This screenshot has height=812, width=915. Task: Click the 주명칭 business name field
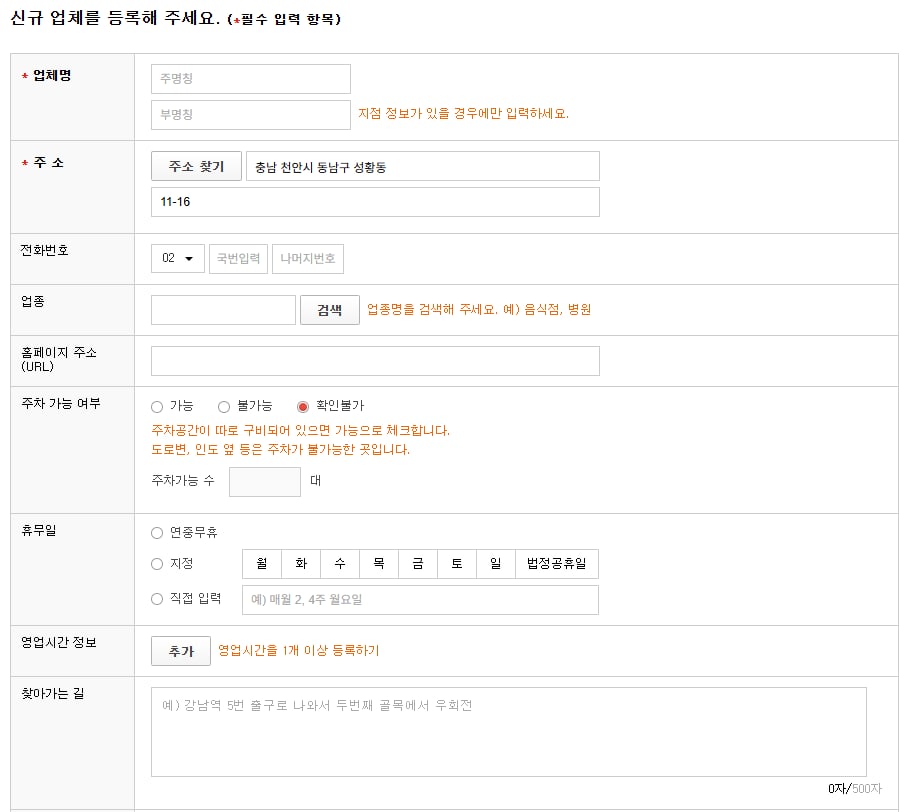point(250,79)
